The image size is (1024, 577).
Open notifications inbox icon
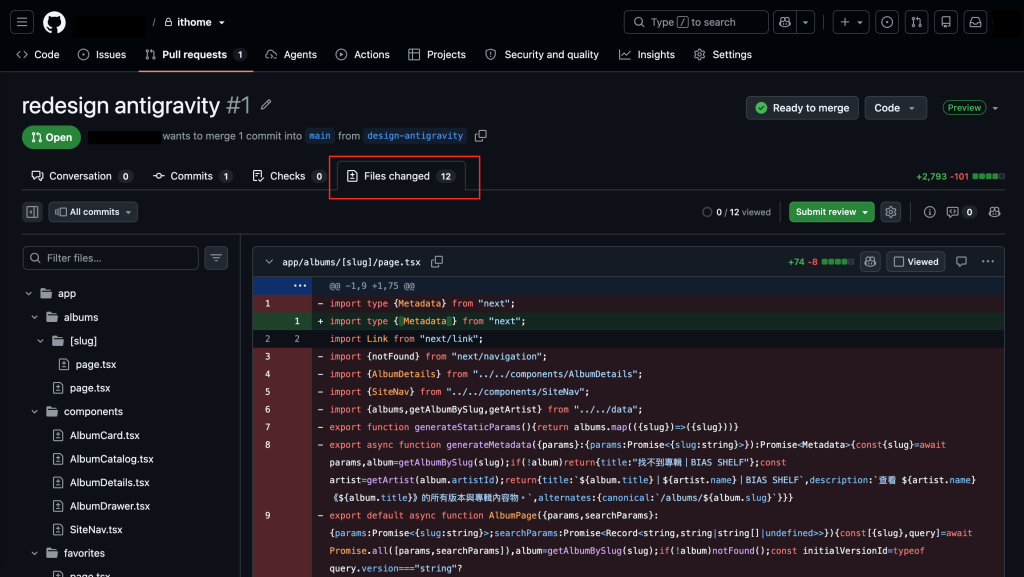pyautogui.click(x=975, y=22)
